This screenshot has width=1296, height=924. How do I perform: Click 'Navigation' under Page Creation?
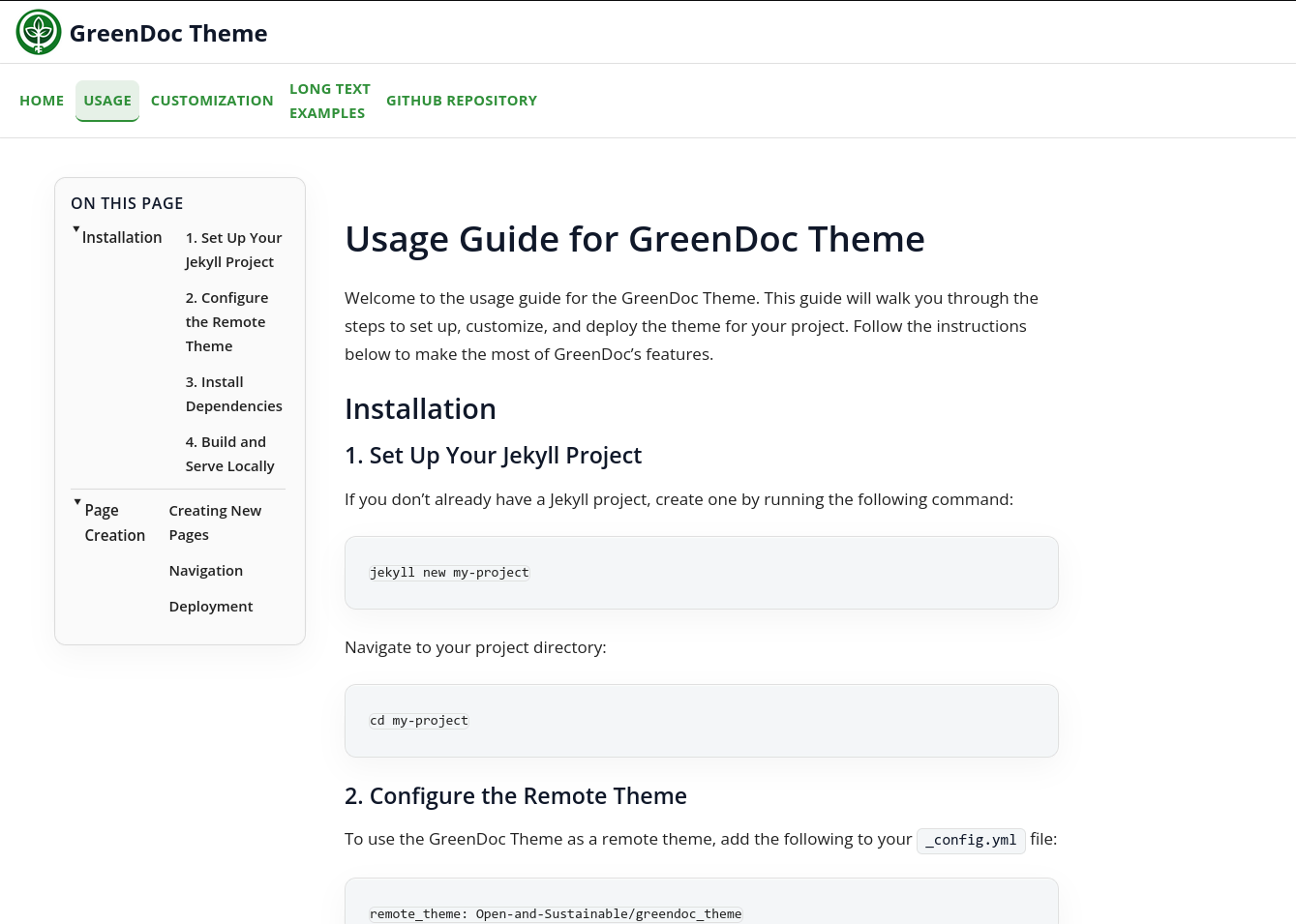205,570
